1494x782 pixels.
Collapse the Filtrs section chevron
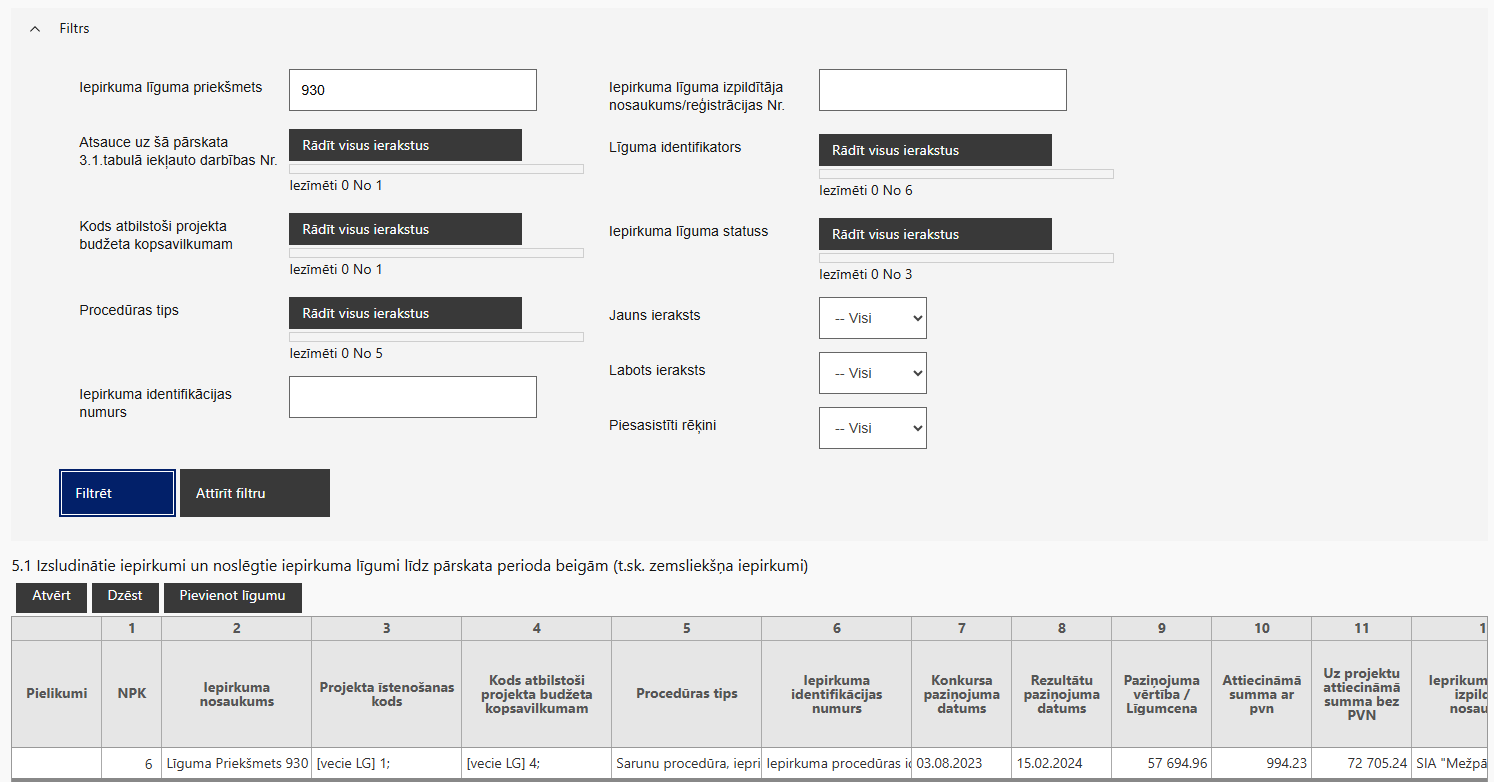click(x=36, y=29)
